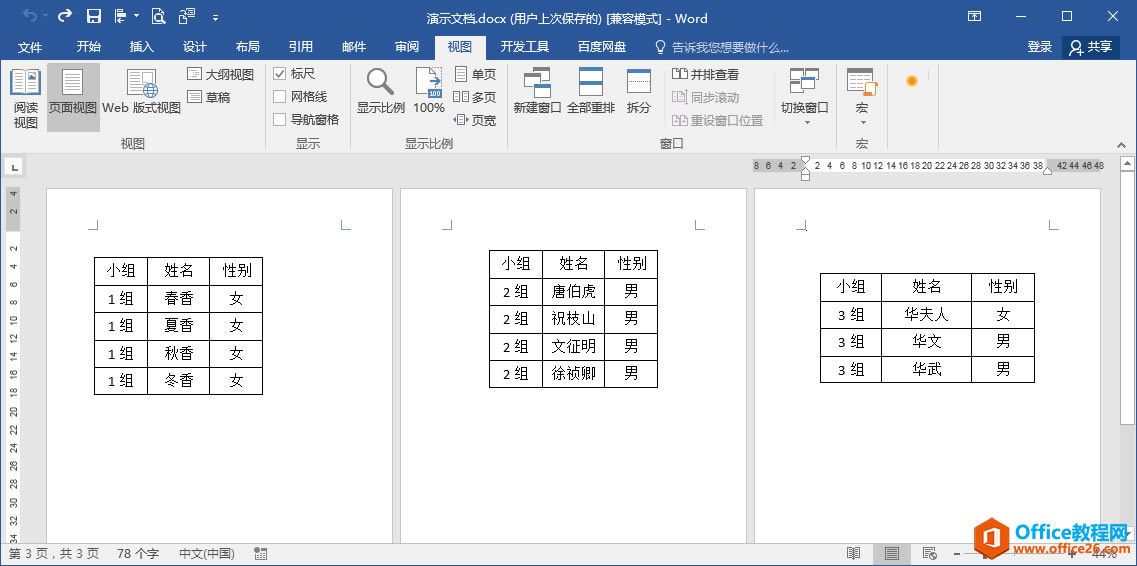Click the Save icon in quick access toolbar
Image resolution: width=1137 pixels, height=566 pixels.
(x=94, y=16)
